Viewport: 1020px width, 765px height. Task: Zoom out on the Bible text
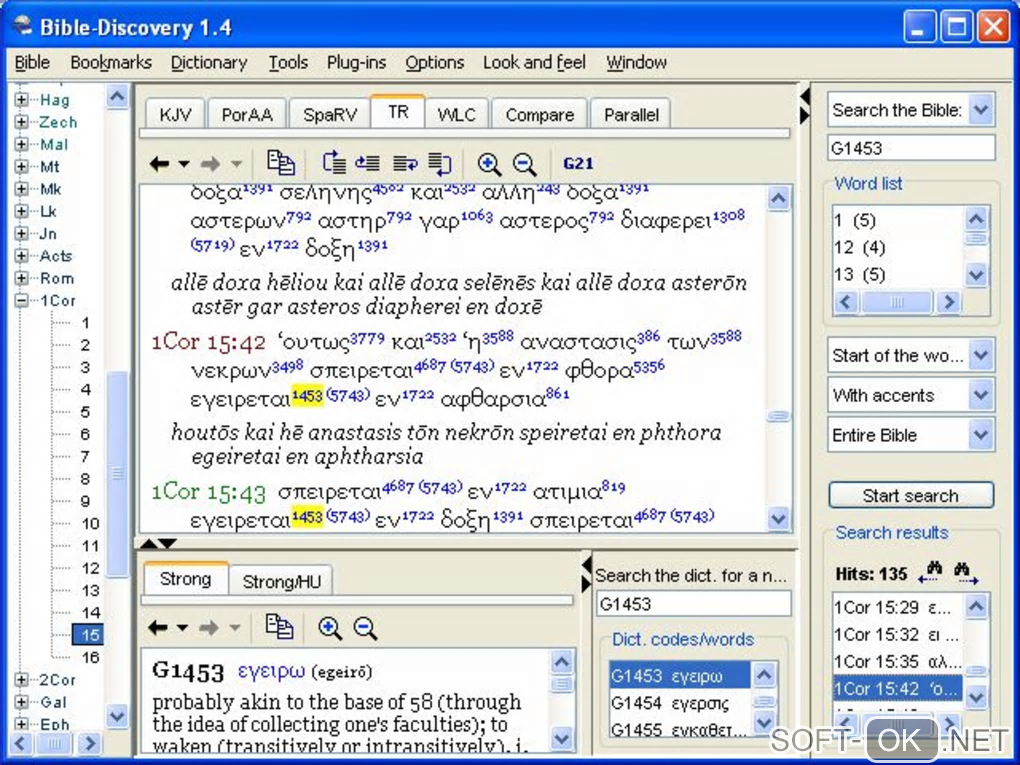click(524, 164)
